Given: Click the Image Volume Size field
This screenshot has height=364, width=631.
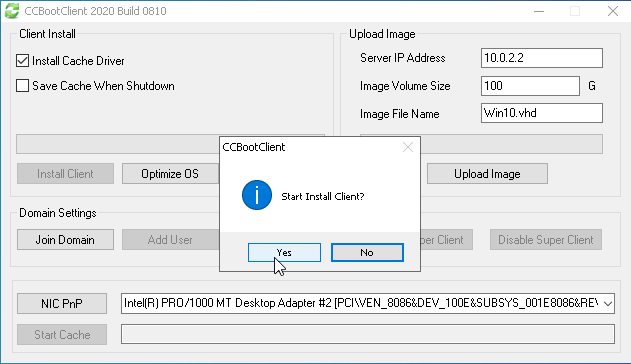Looking at the screenshot, I should pyautogui.click(x=530, y=86).
